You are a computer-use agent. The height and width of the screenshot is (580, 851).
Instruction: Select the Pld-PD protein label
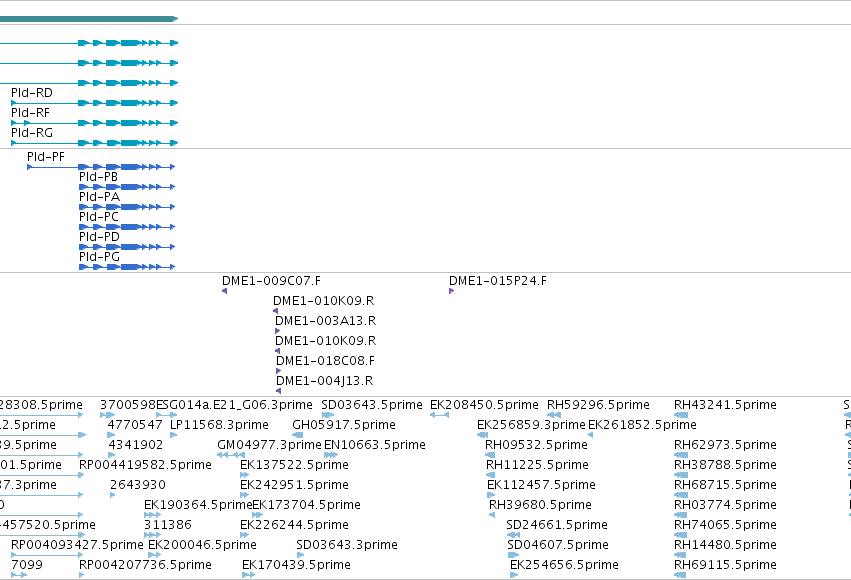[x=99, y=237]
